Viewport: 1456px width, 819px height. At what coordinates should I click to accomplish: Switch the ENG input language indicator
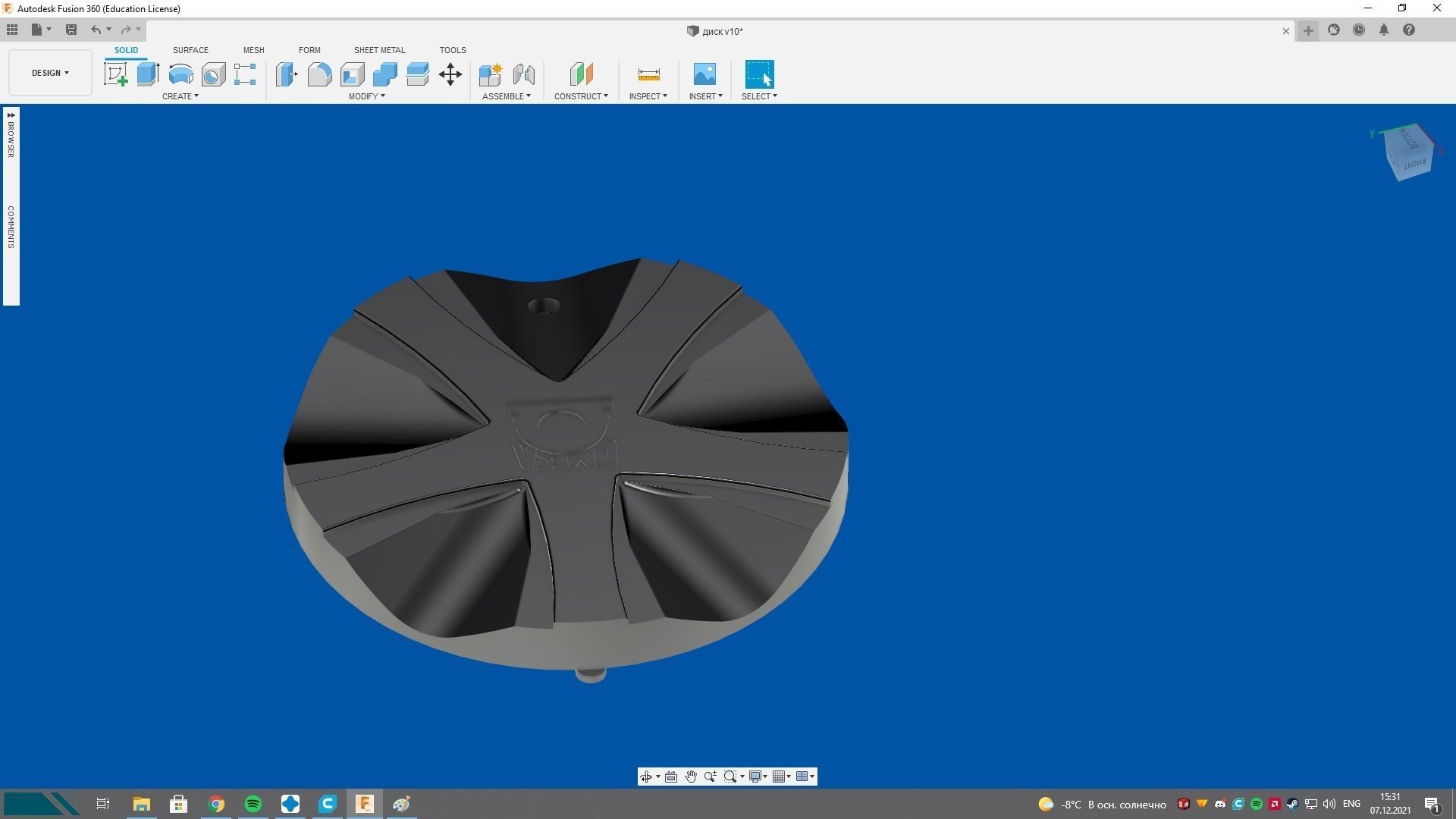[x=1351, y=804]
